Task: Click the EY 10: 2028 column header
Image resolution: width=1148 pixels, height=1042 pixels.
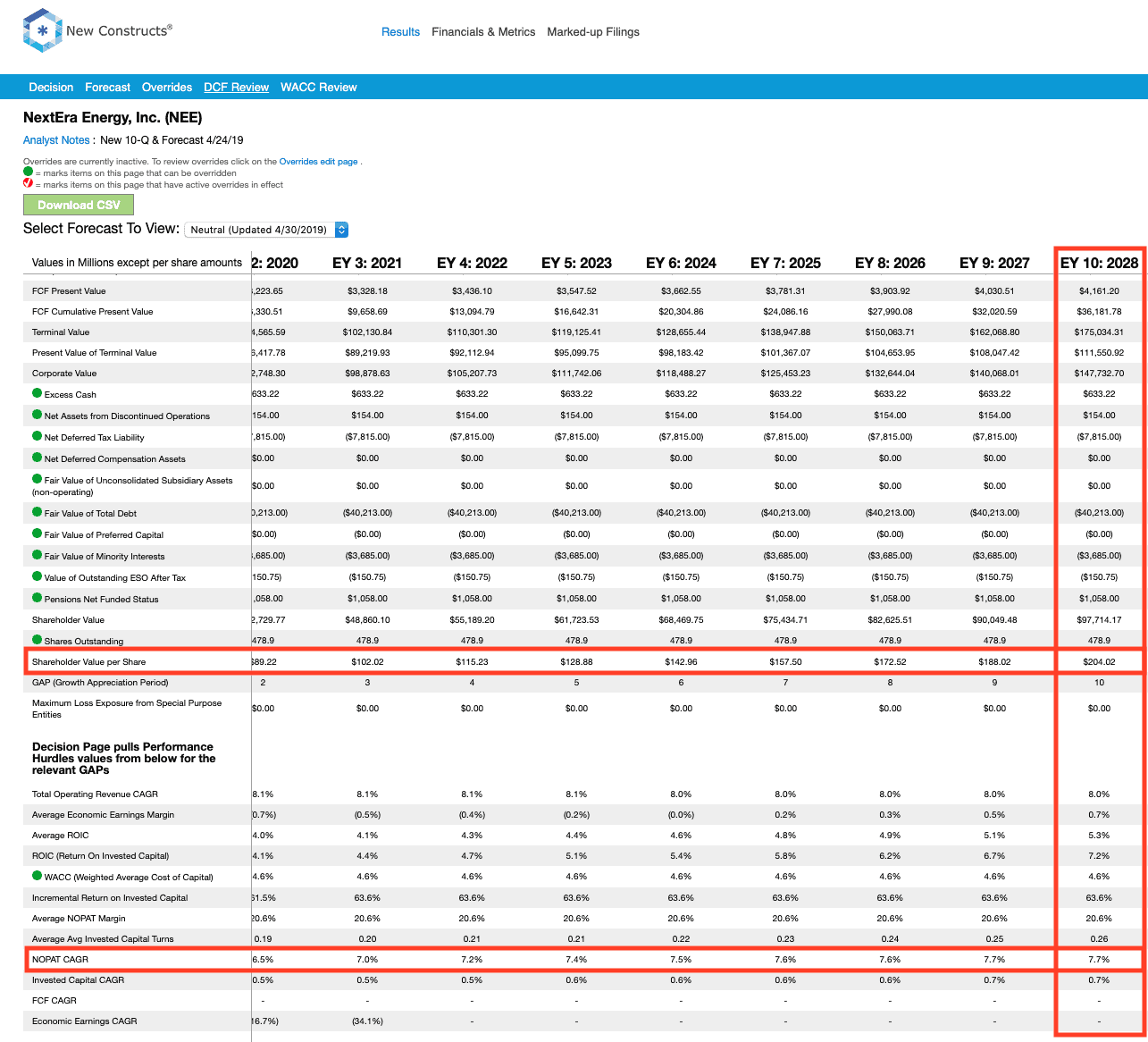Action: point(1099,263)
